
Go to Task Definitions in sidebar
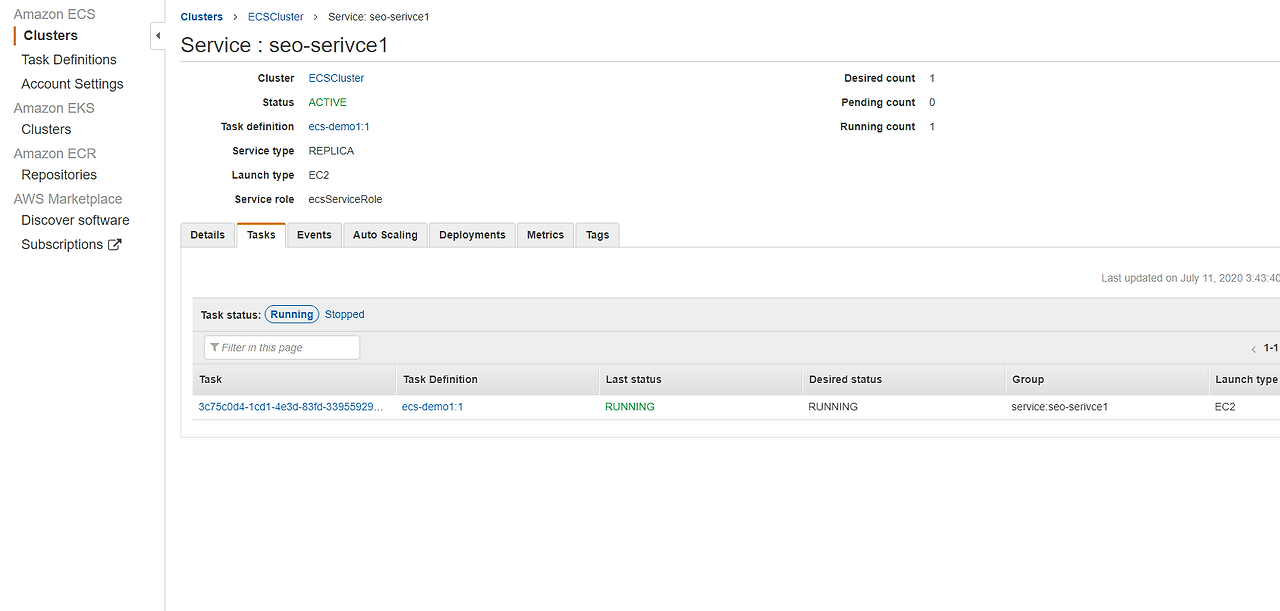[x=69, y=60]
